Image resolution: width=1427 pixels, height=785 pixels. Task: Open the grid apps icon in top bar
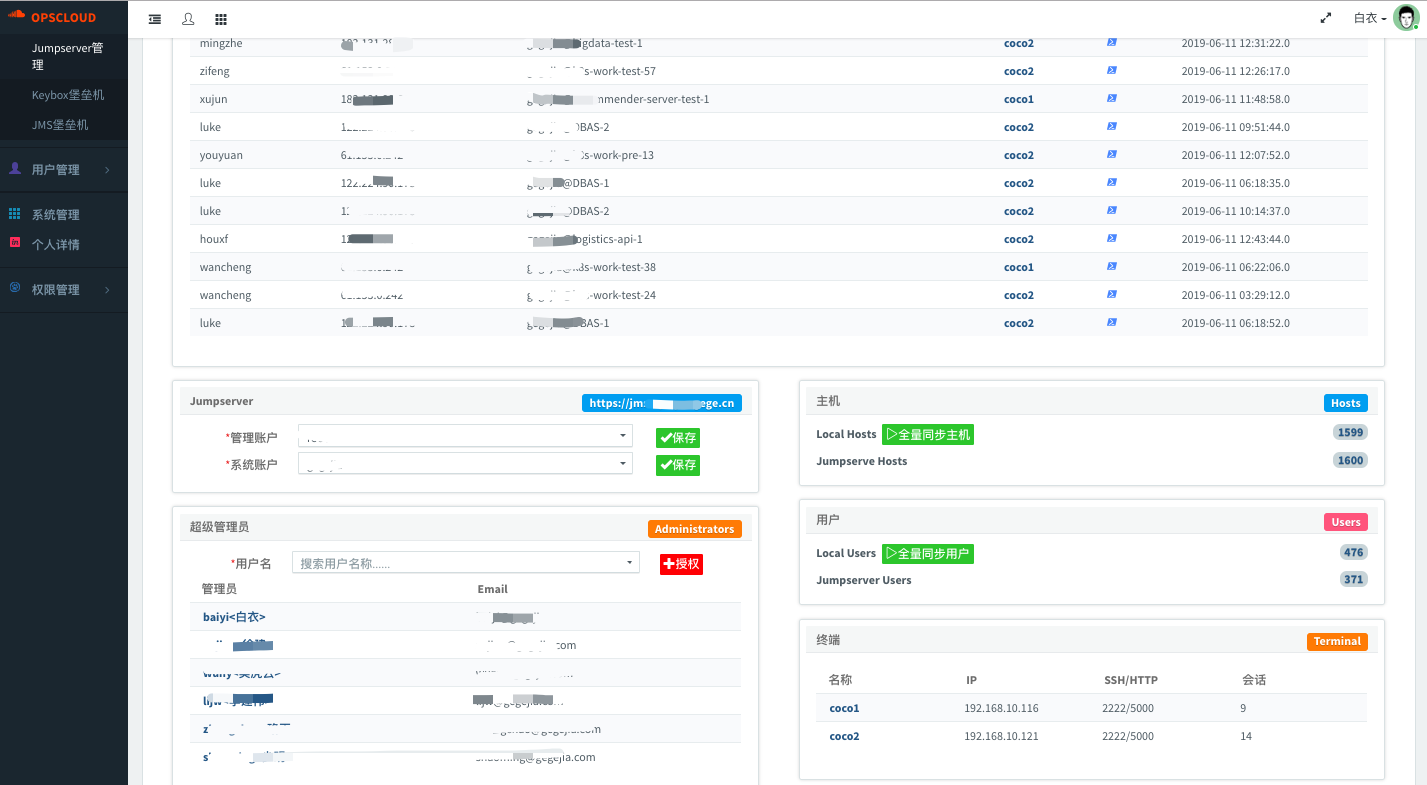point(221,19)
